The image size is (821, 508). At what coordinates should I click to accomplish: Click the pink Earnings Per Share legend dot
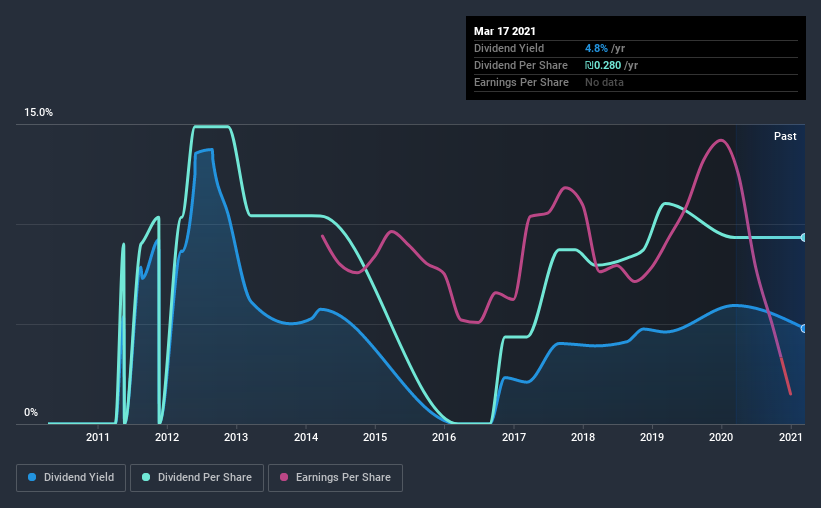(x=284, y=477)
